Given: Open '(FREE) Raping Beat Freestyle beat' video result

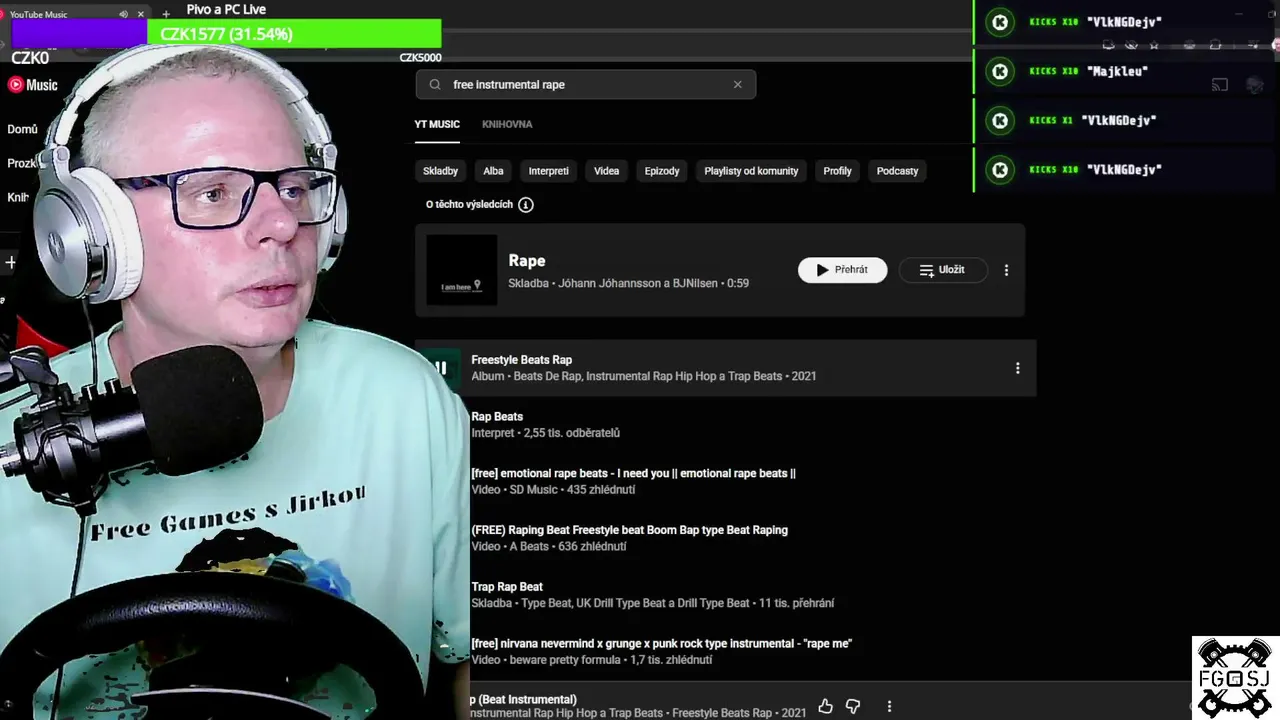Looking at the screenshot, I should tap(629, 530).
